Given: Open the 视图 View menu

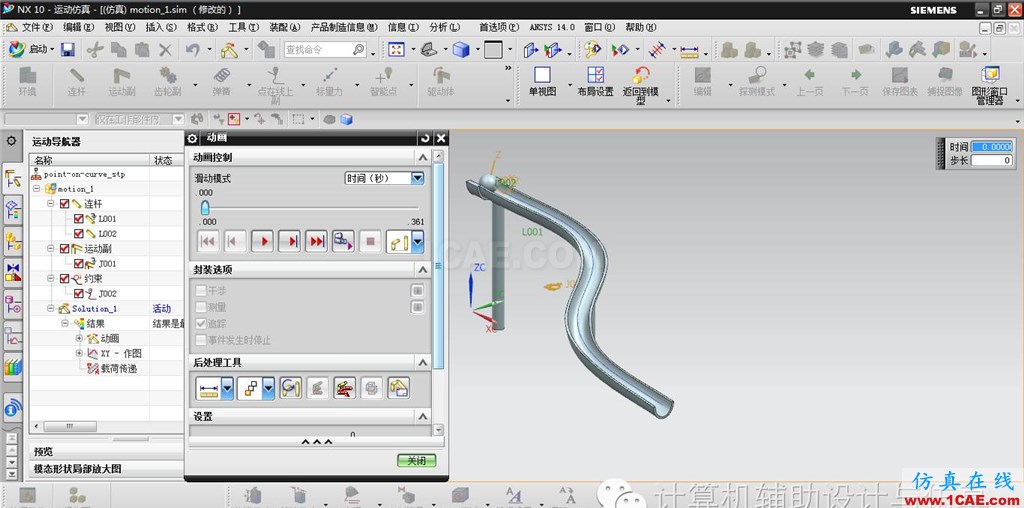Looking at the screenshot, I should tap(120, 27).
